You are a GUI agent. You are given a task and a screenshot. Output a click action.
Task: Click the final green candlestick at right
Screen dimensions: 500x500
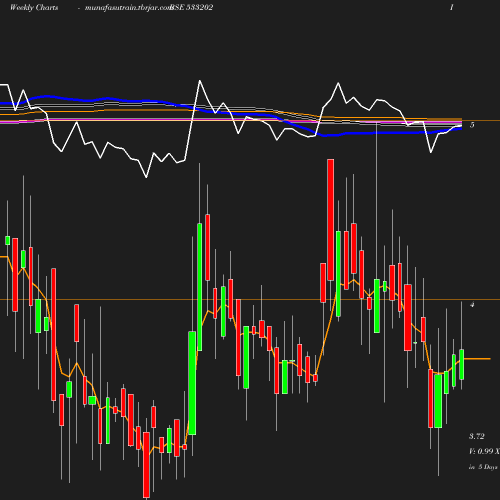tap(462, 364)
